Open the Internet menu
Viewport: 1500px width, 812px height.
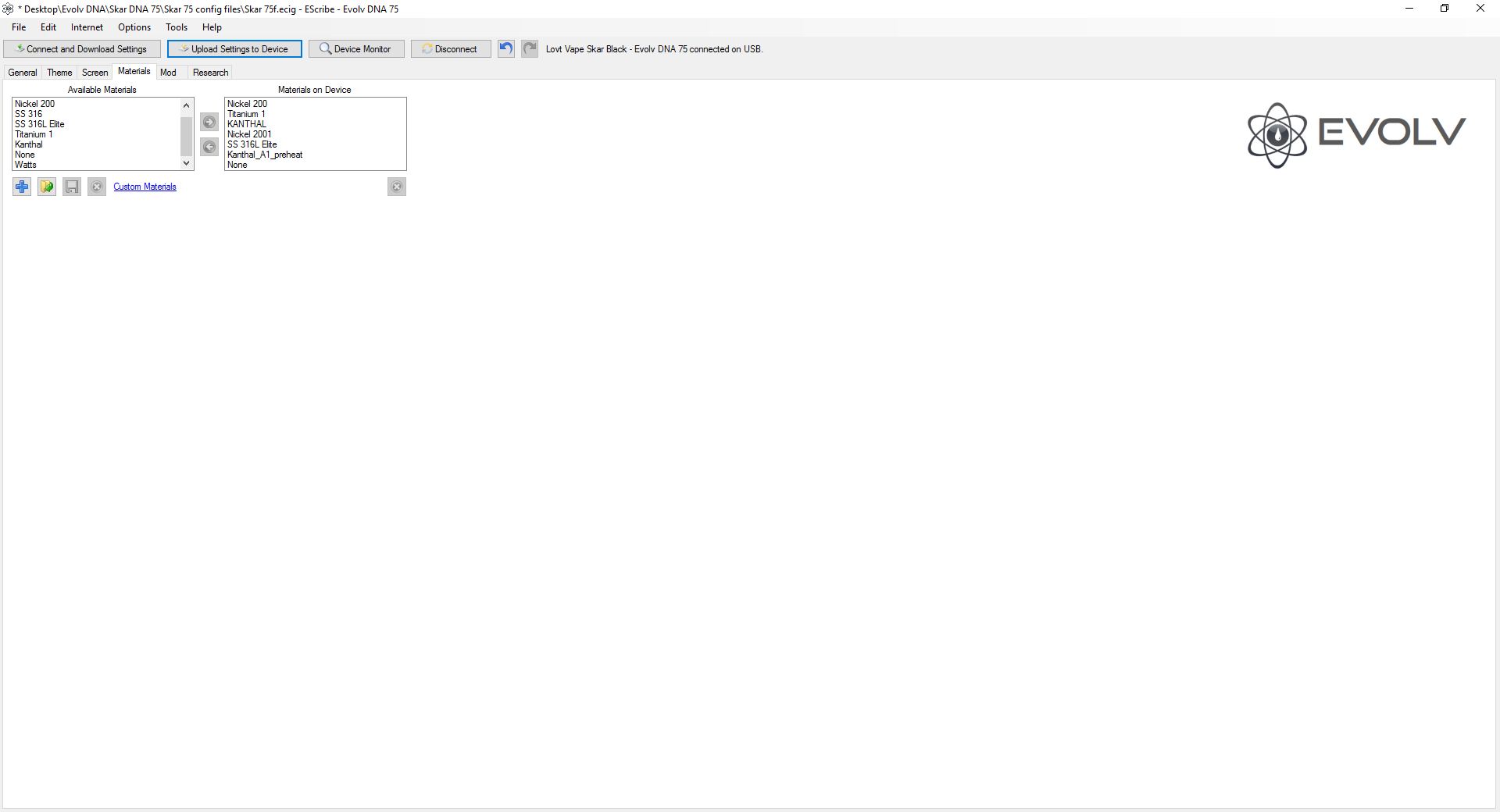[x=87, y=27]
